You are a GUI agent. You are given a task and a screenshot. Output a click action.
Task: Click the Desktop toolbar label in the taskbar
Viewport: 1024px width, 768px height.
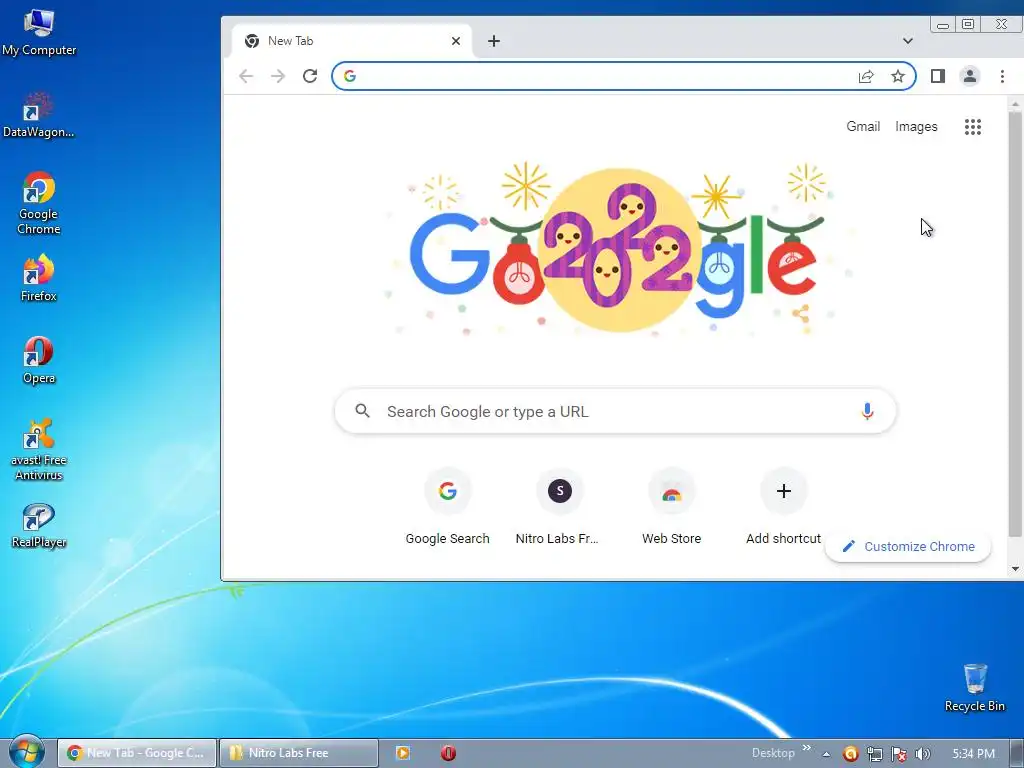(773, 753)
